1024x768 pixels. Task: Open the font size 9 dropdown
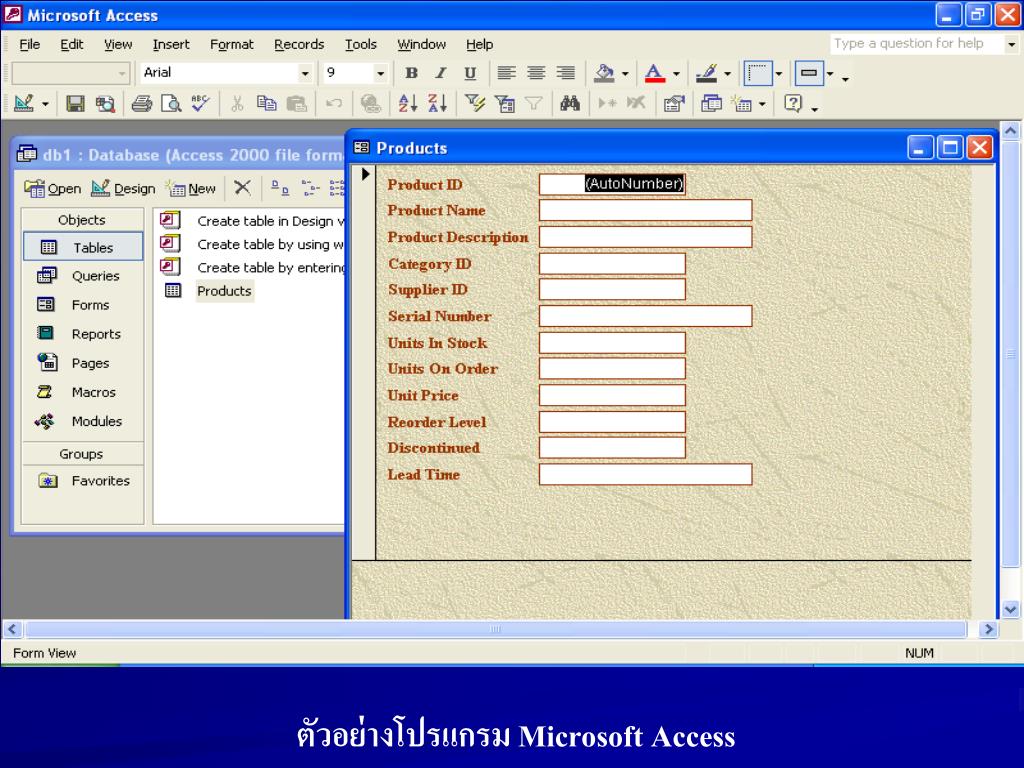380,73
